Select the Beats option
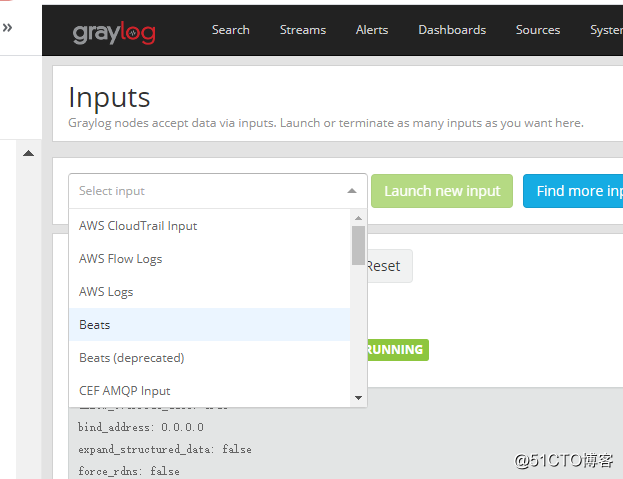The width and height of the screenshot is (623, 479). [209, 325]
